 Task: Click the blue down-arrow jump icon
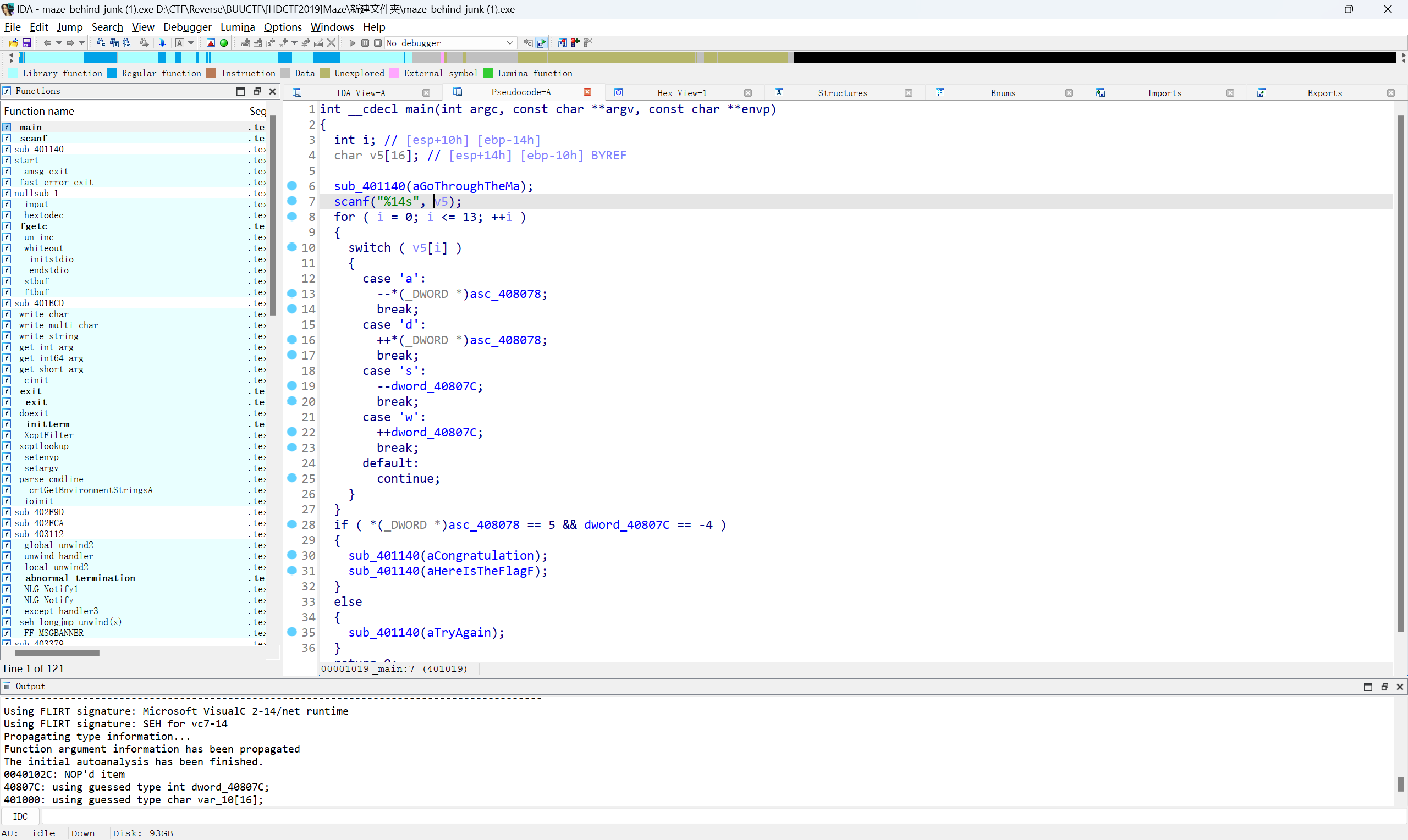162,43
